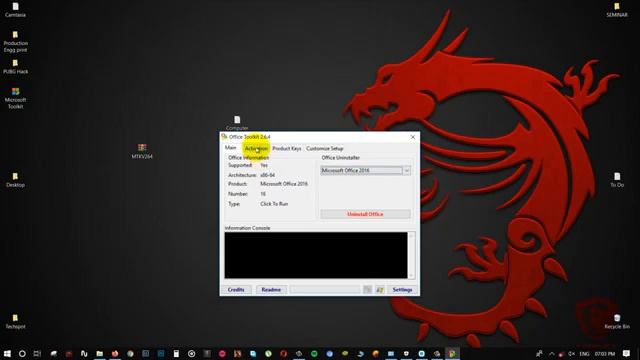640x360 pixels.
Task: Select the Recycle Bin icon
Action: click(617, 322)
